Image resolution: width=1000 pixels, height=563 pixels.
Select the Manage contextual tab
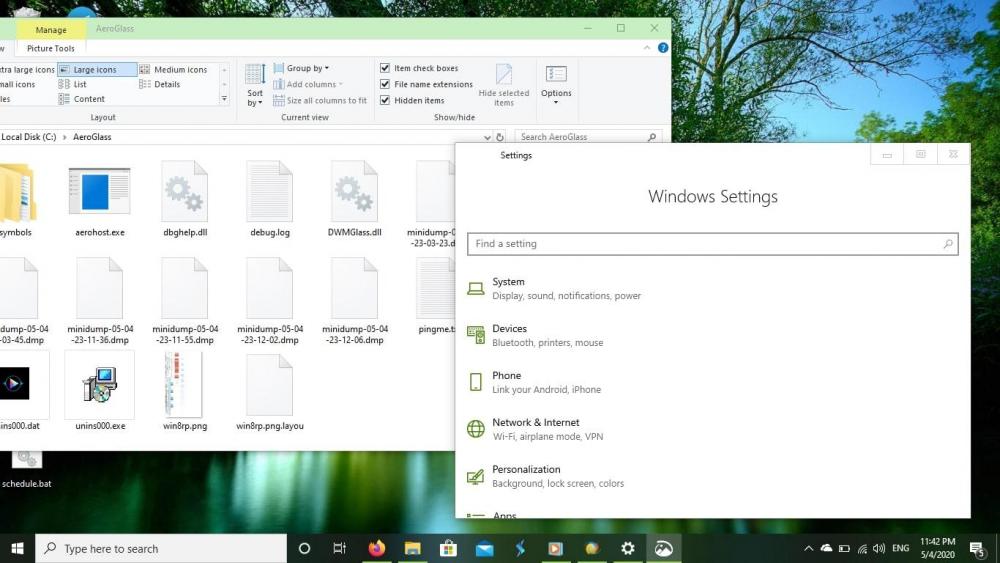coord(51,30)
